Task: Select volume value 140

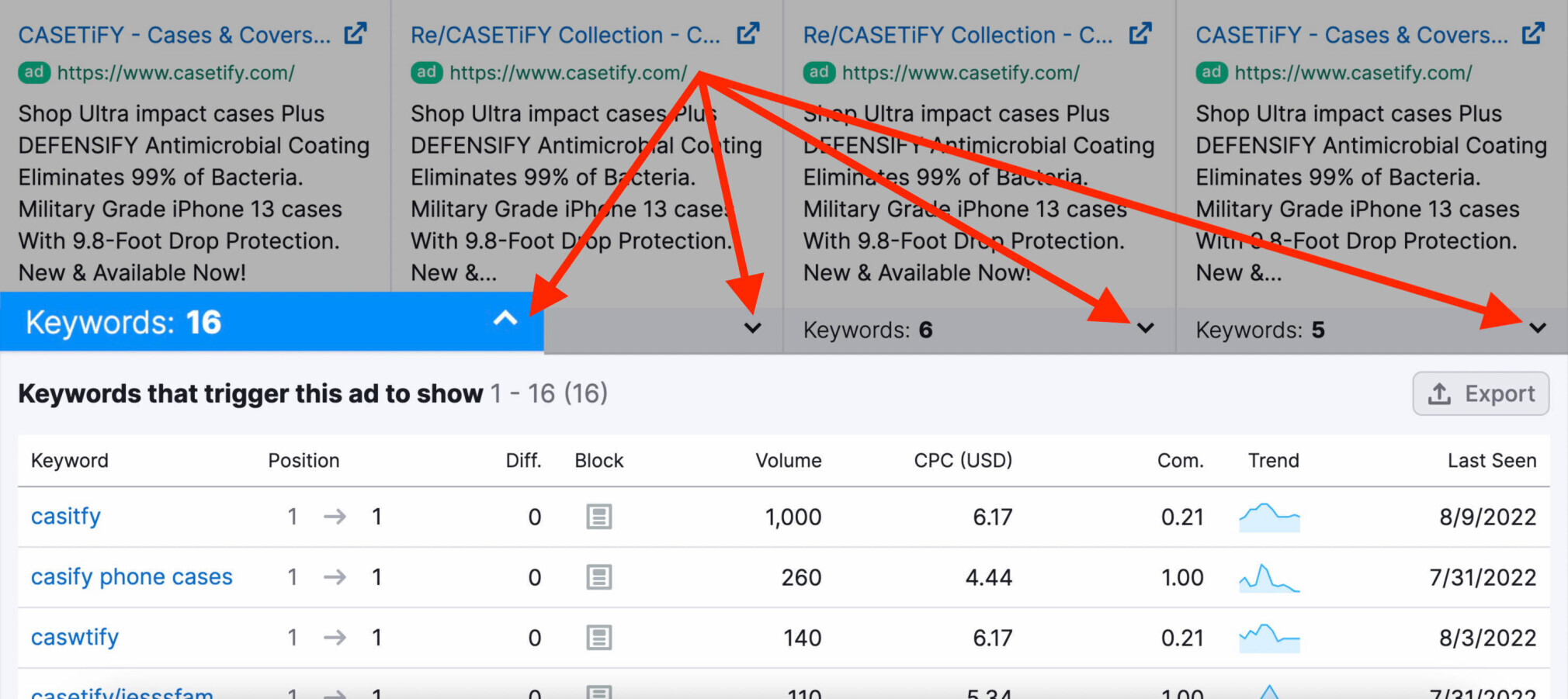Action: click(x=802, y=638)
